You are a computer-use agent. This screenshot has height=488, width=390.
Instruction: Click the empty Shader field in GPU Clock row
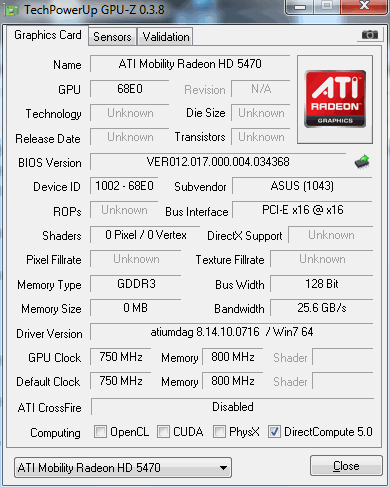[343, 357]
